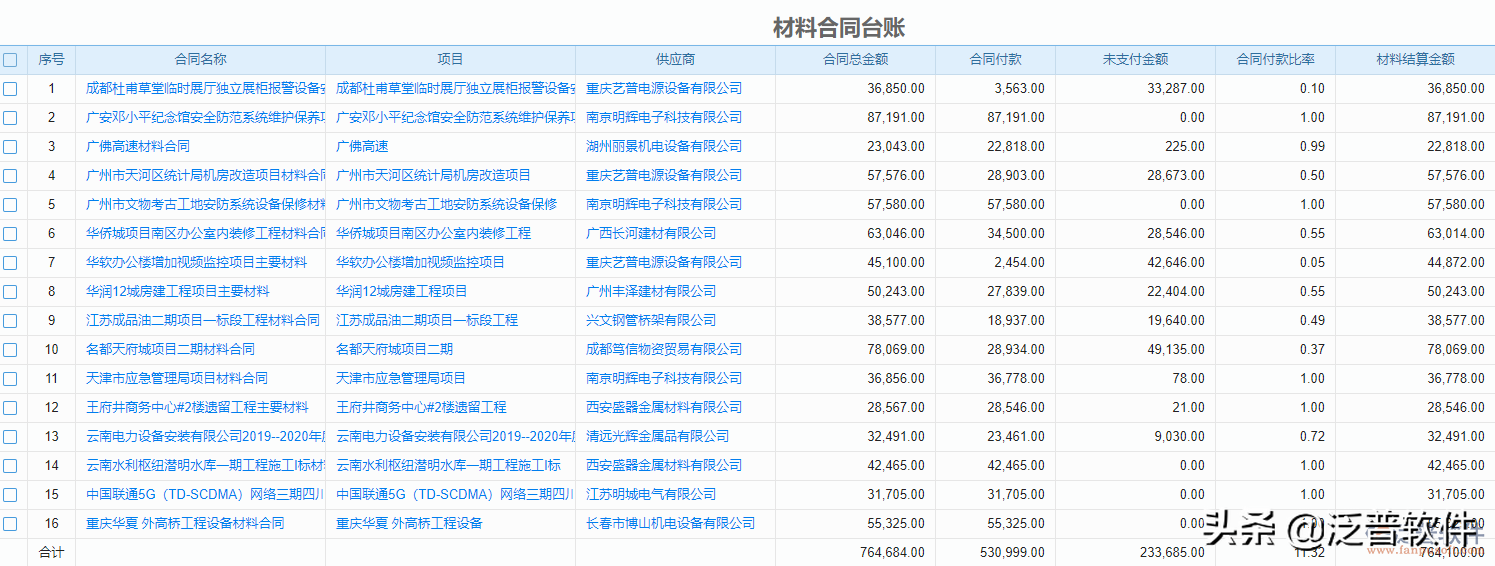Check the checkbox for row 11
Viewport: 1495px width, 566px height.
click(x=10, y=379)
